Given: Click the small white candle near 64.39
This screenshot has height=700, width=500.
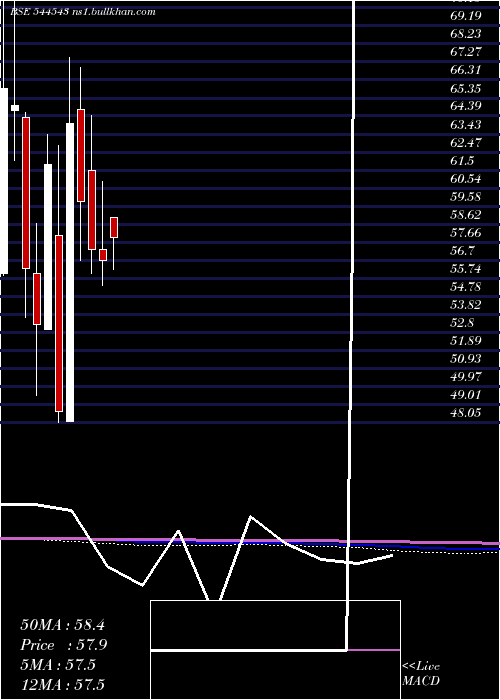Looking at the screenshot, I should coord(15,108).
